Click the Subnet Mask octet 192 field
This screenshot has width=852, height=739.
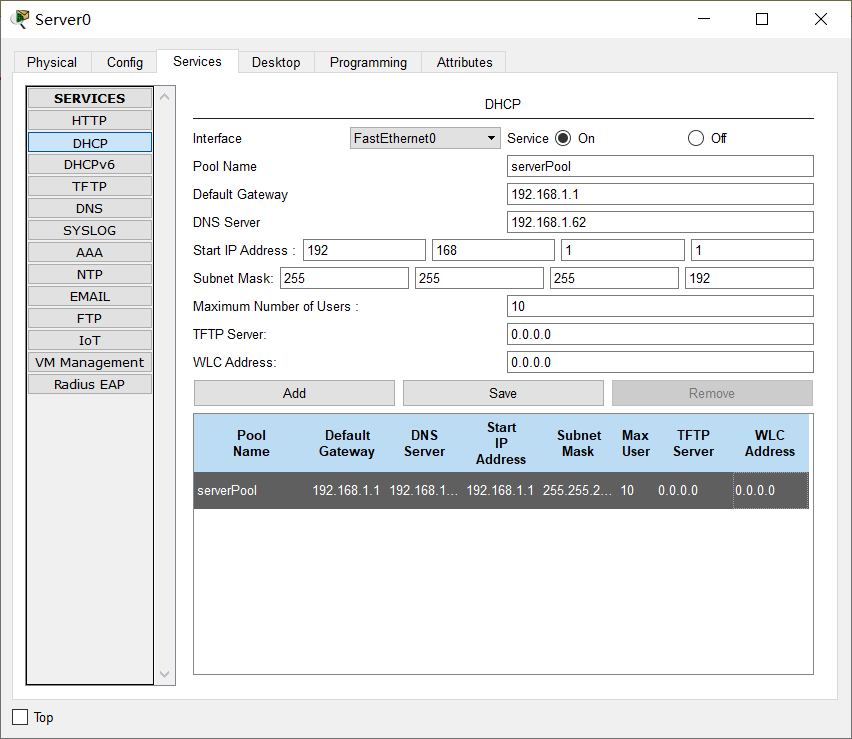(x=749, y=278)
